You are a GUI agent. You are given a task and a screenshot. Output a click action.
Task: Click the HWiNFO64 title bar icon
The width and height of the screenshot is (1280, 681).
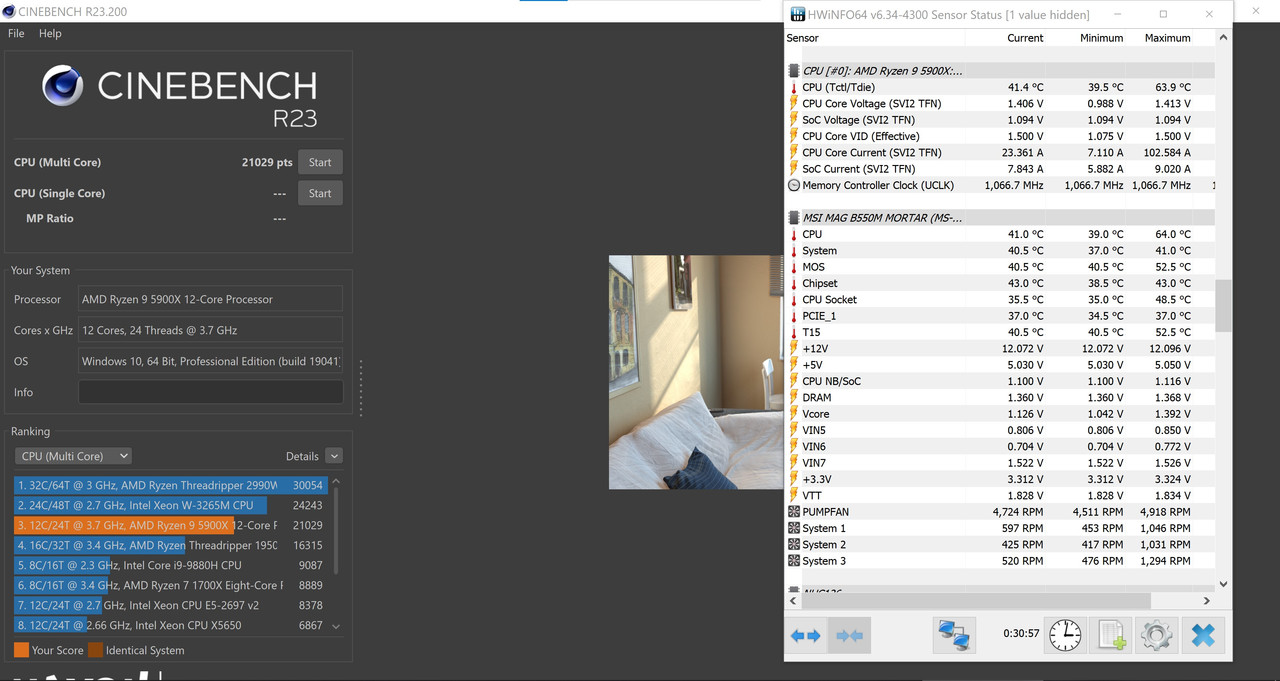tap(798, 14)
